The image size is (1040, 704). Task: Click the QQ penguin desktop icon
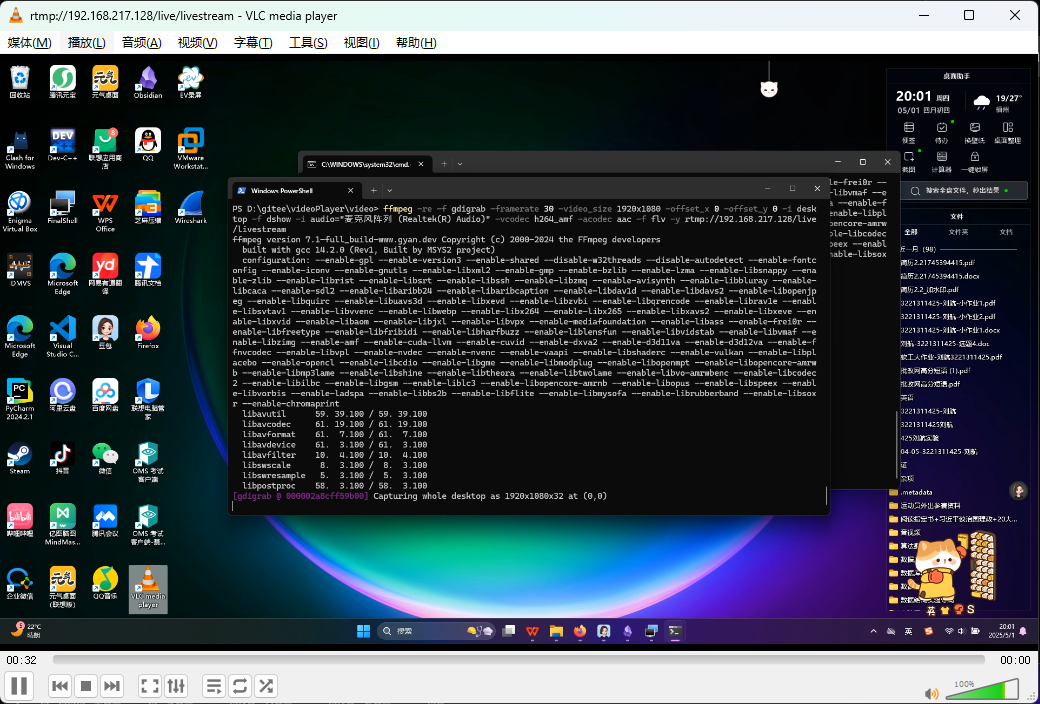coord(147,145)
